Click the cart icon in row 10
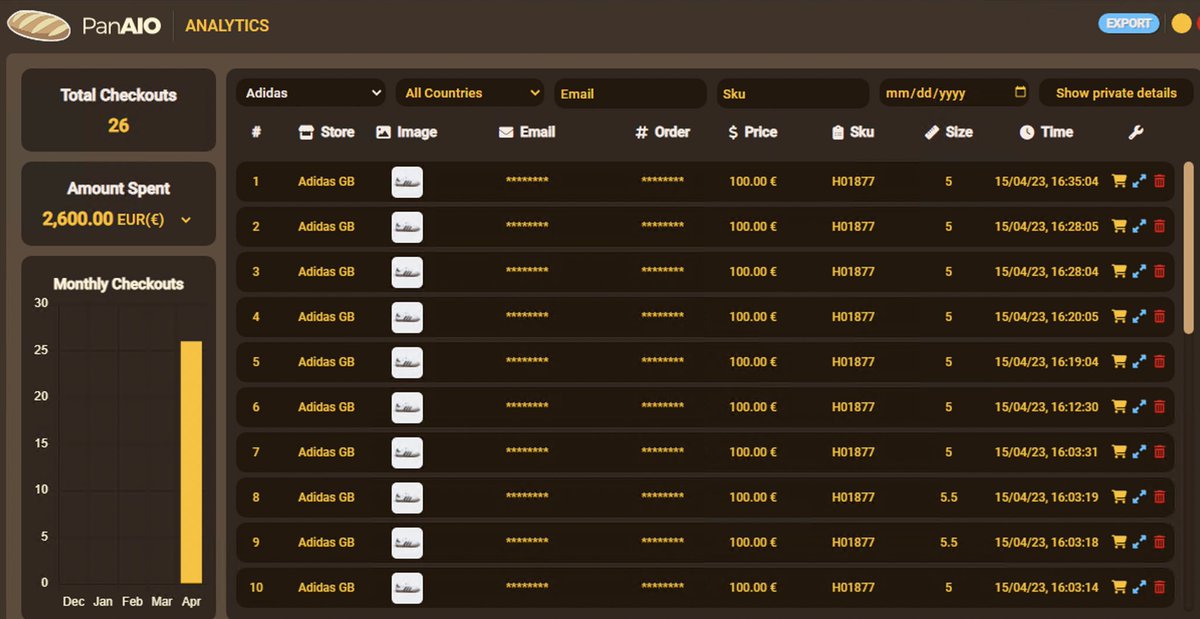This screenshot has height=619, width=1200. pos(1119,586)
